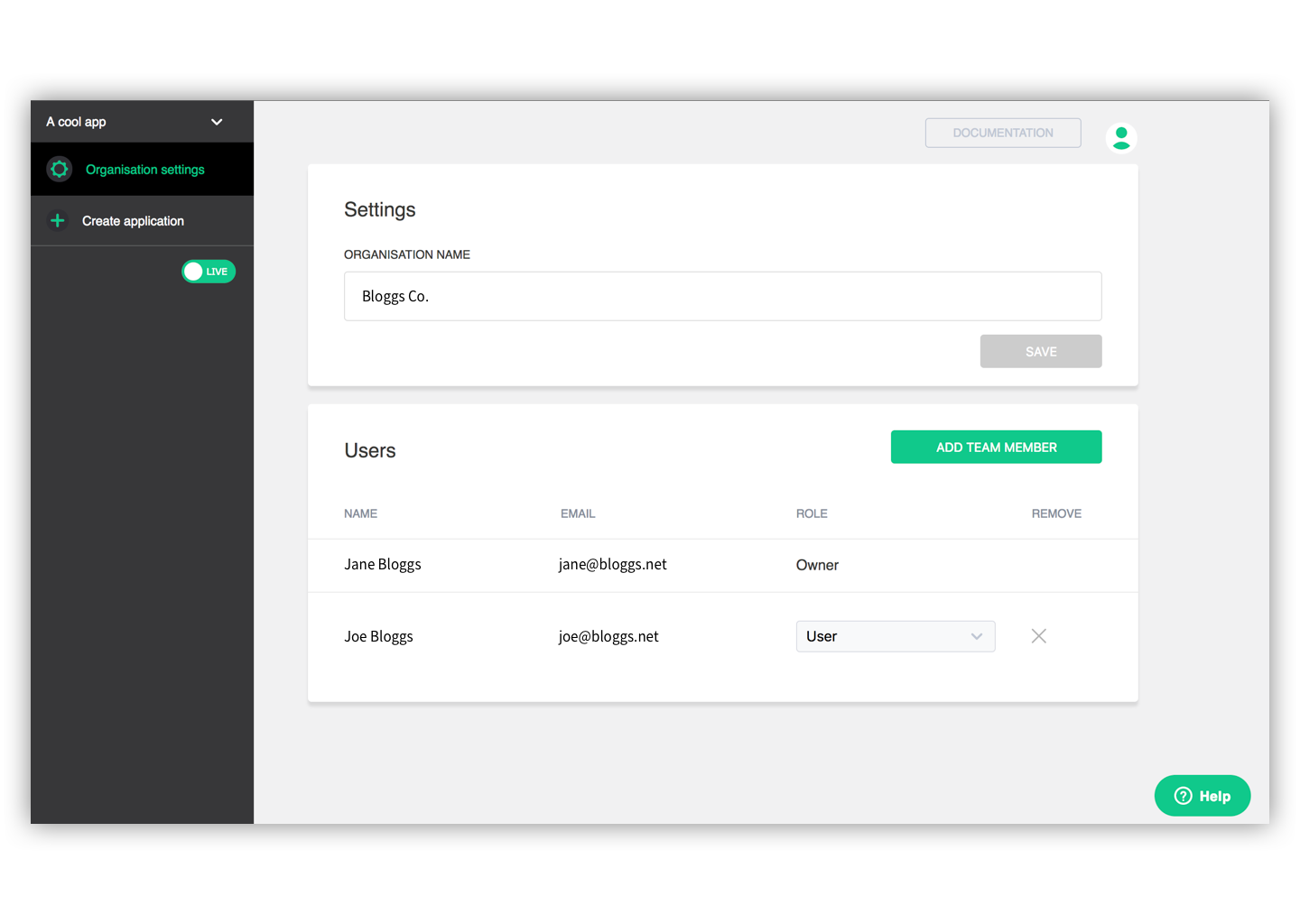Select the Joe Bloggs name cell

tap(378, 637)
